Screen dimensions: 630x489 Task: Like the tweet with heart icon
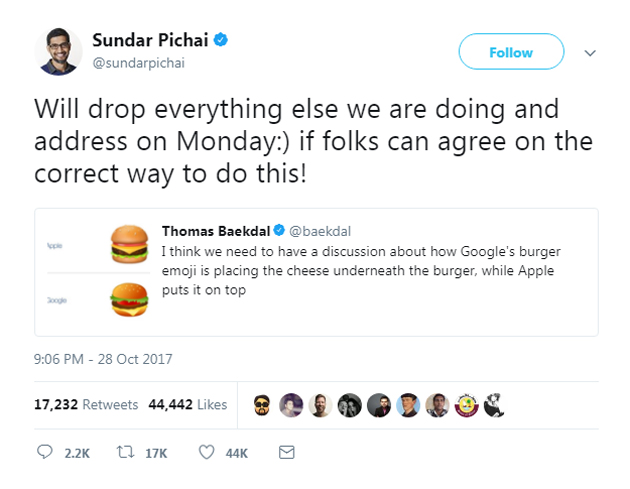tap(207, 453)
